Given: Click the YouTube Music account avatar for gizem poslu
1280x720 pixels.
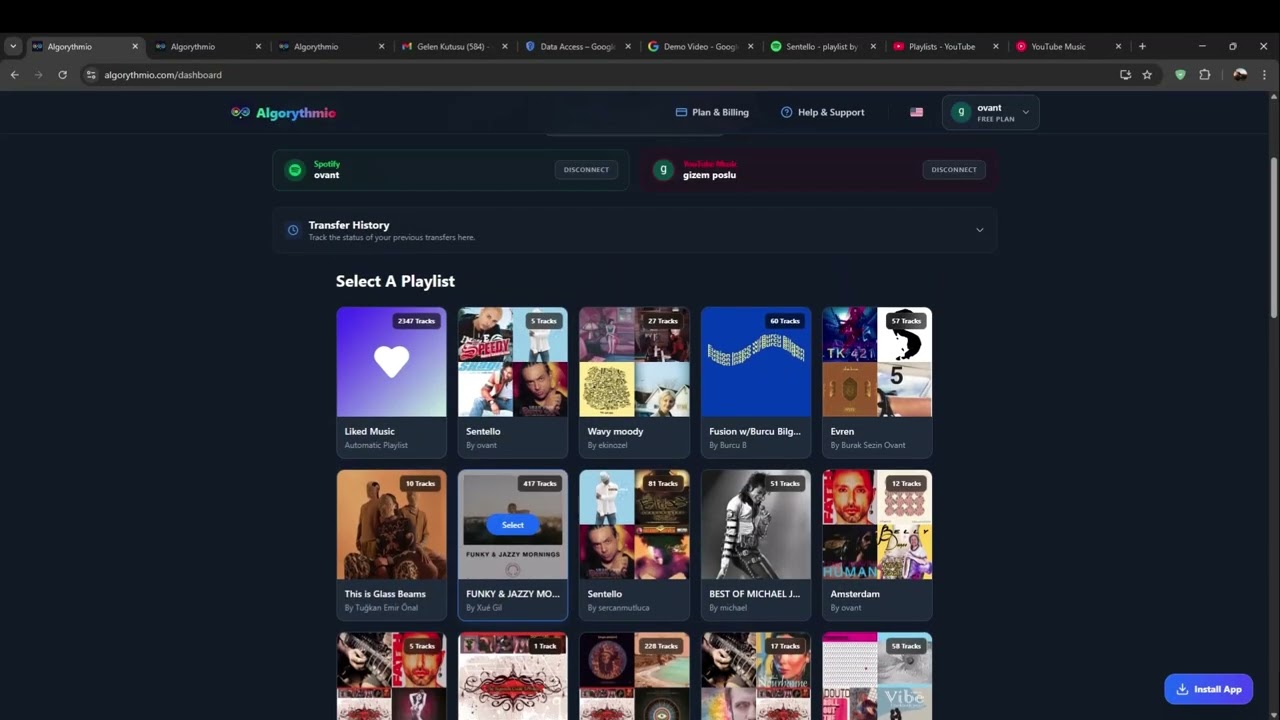Looking at the screenshot, I should [663, 170].
